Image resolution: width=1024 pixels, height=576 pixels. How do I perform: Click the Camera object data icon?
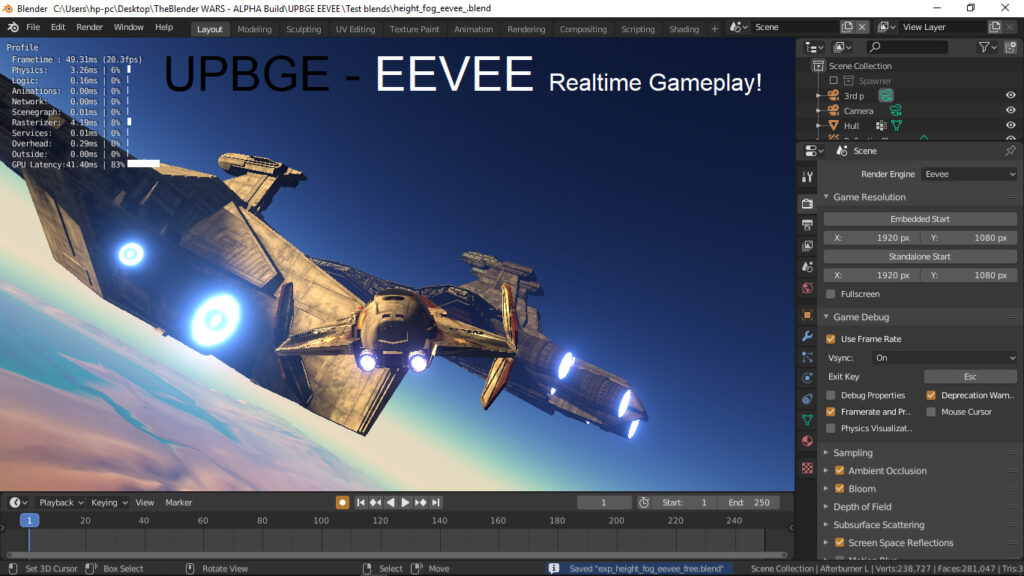(x=895, y=110)
